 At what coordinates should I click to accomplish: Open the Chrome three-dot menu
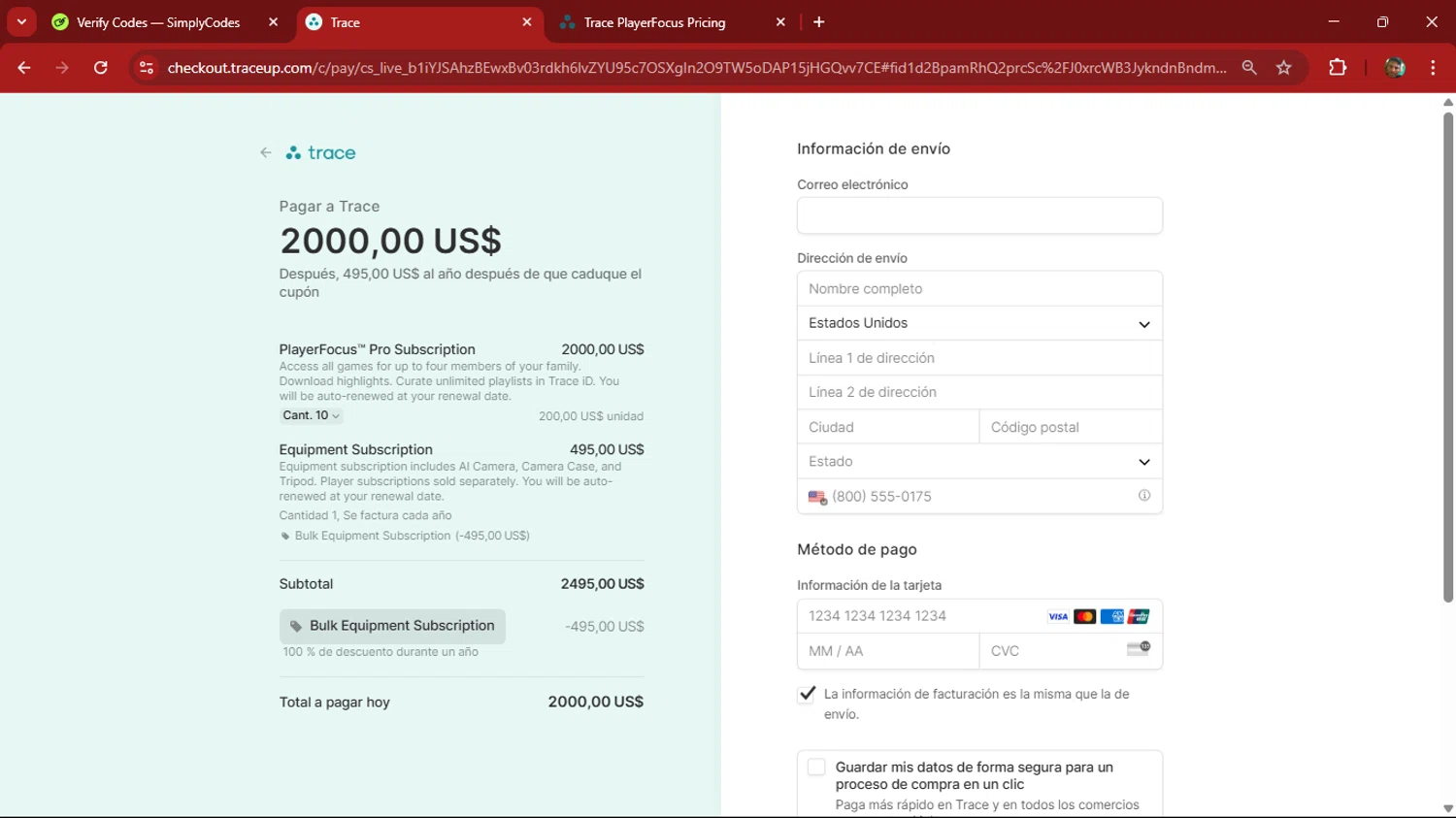point(1433,68)
